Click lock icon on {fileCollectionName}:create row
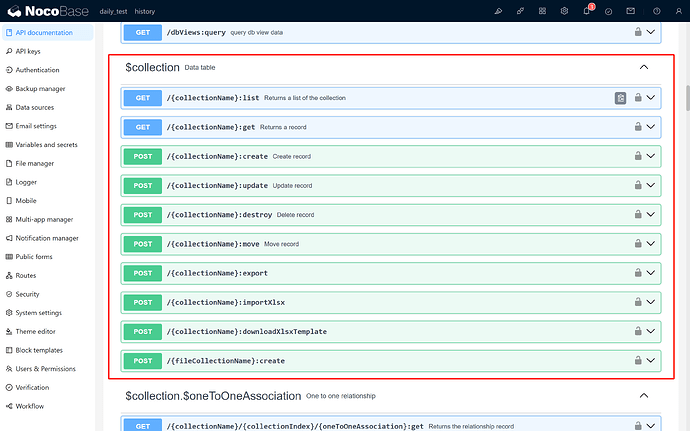690x431 pixels. [x=638, y=360]
